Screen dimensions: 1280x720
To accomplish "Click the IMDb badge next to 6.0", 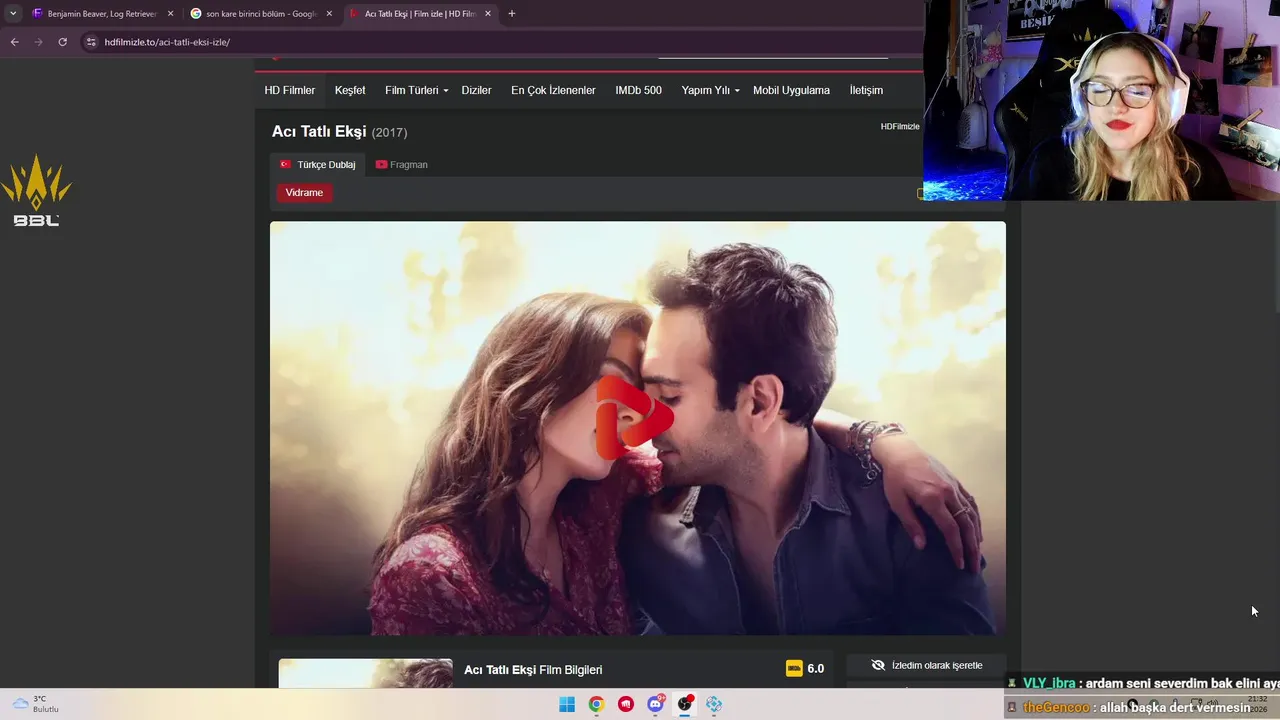I will coord(794,668).
